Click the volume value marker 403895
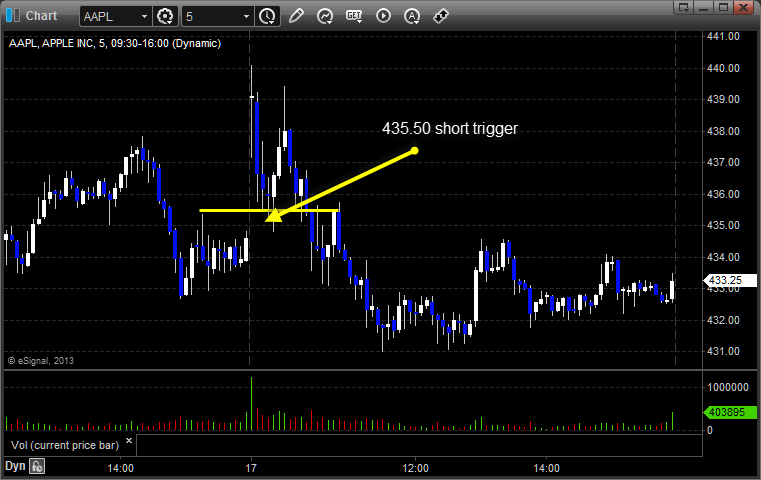 pos(729,412)
